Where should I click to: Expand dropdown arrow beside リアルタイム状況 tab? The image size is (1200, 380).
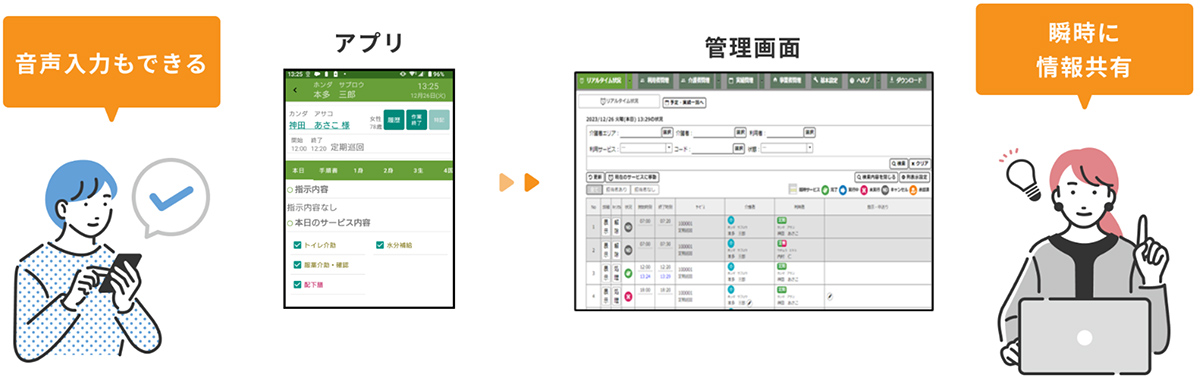point(629,80)
